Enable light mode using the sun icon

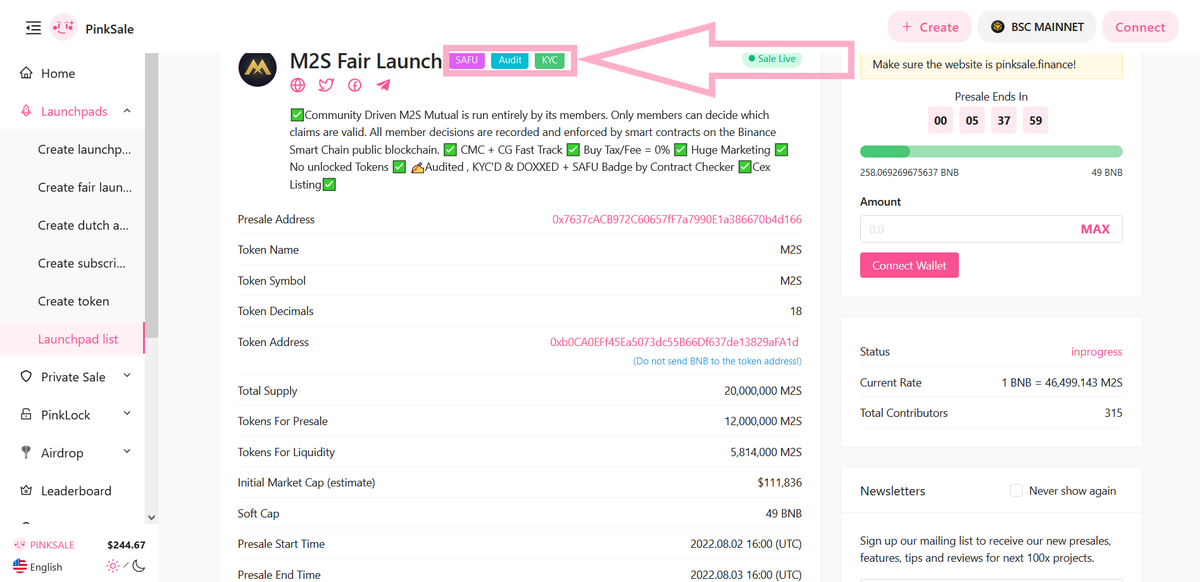(113, 565)
